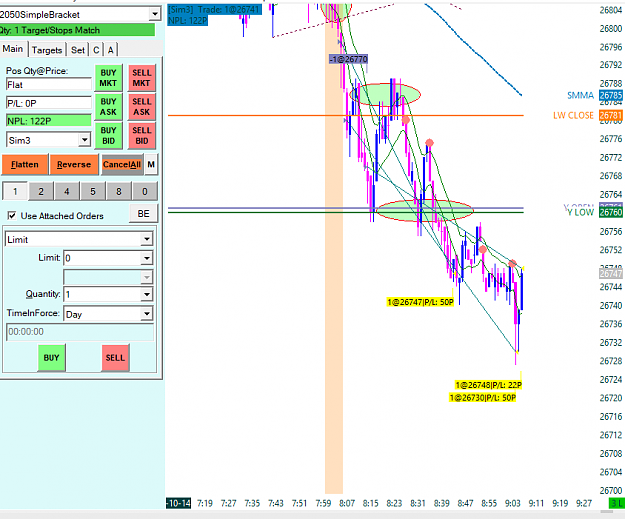
Task: Select quantity preset 1
Action: 15,191
